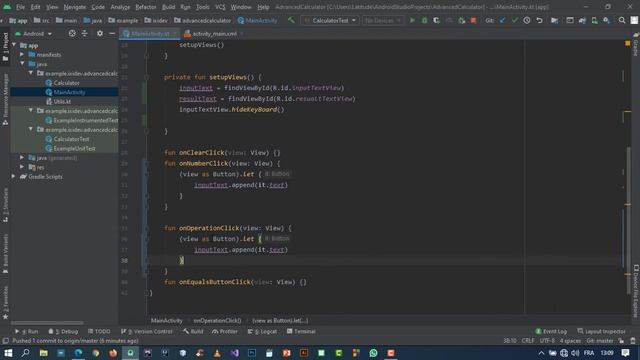Screen dimensions: 640x360
Task: Open Project tool window sidebar tab
Action: tap(5, 47)
